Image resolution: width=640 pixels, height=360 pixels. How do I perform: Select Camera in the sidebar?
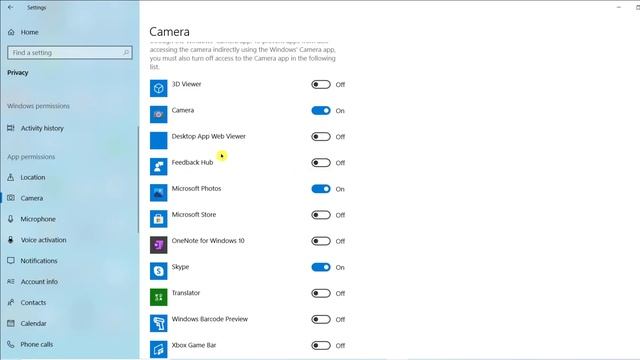(x=69, y=198)
